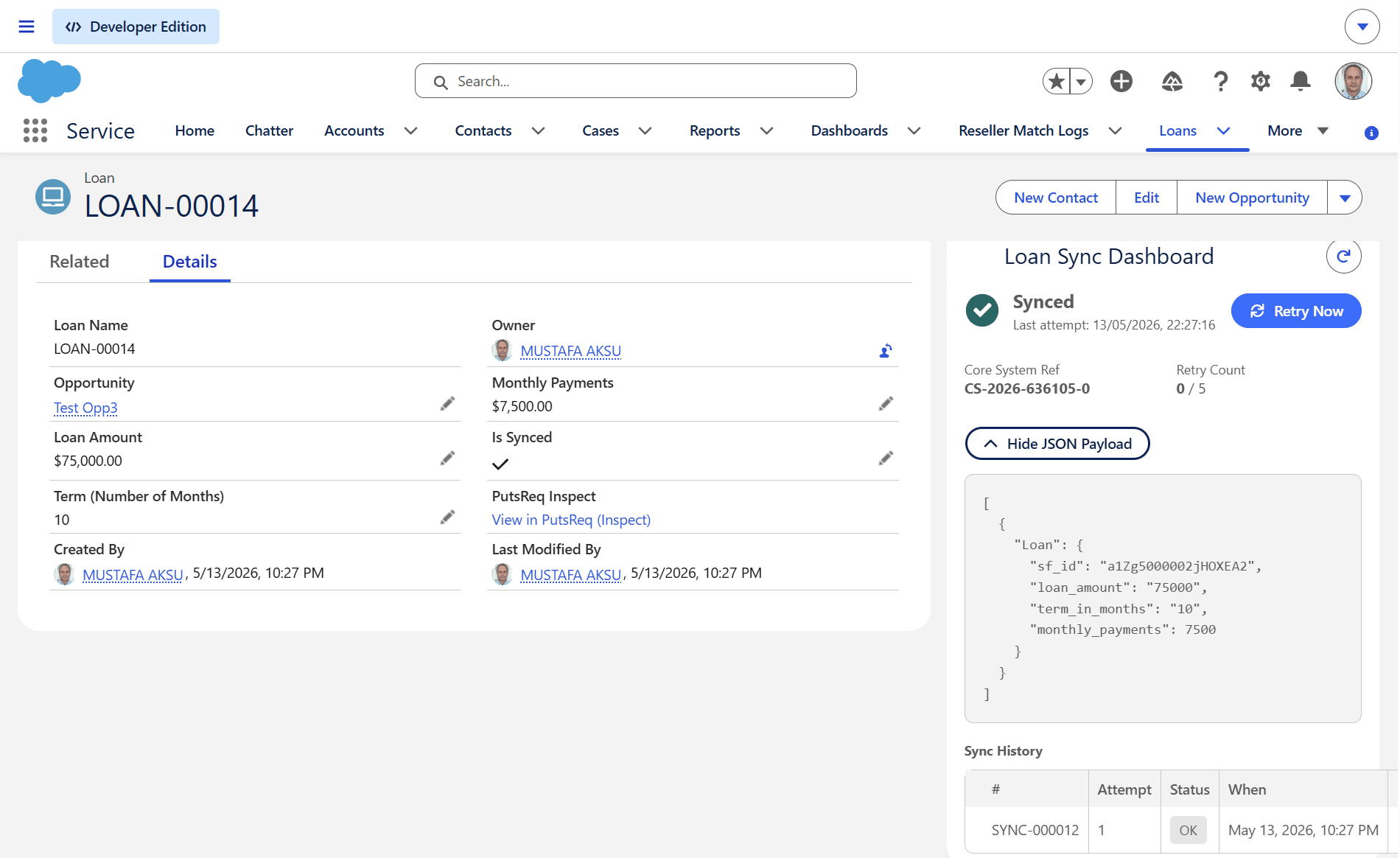The width and height of the screenshot is (1400, 858).
Task: Go to the Chatter tab
Action: tap(269, 130)
